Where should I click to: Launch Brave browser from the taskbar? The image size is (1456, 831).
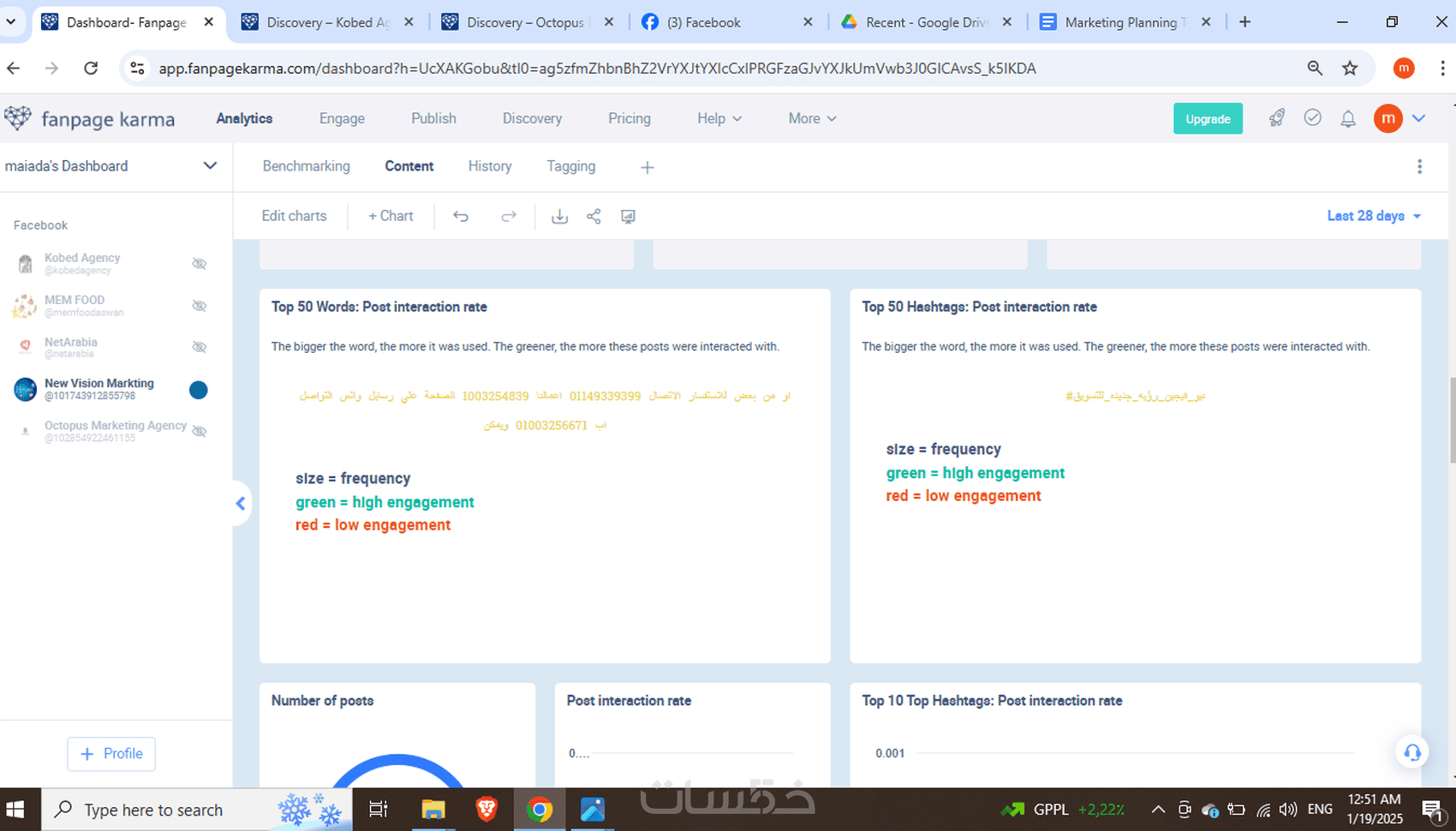[486, 810]
